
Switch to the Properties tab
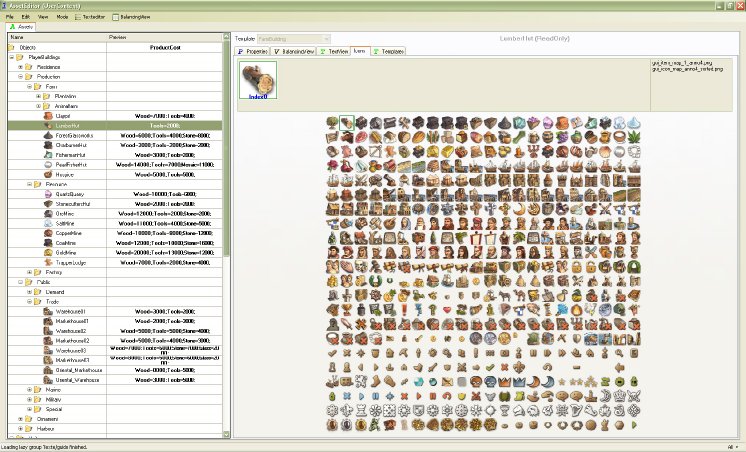(253, 51)
